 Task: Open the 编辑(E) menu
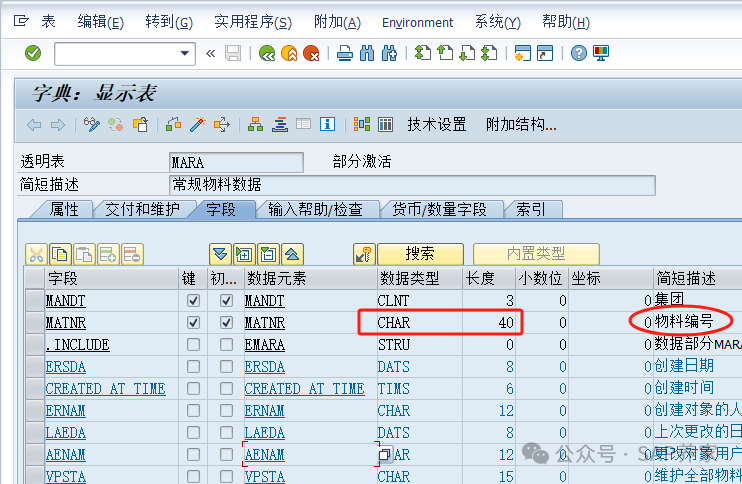(100, 22)
